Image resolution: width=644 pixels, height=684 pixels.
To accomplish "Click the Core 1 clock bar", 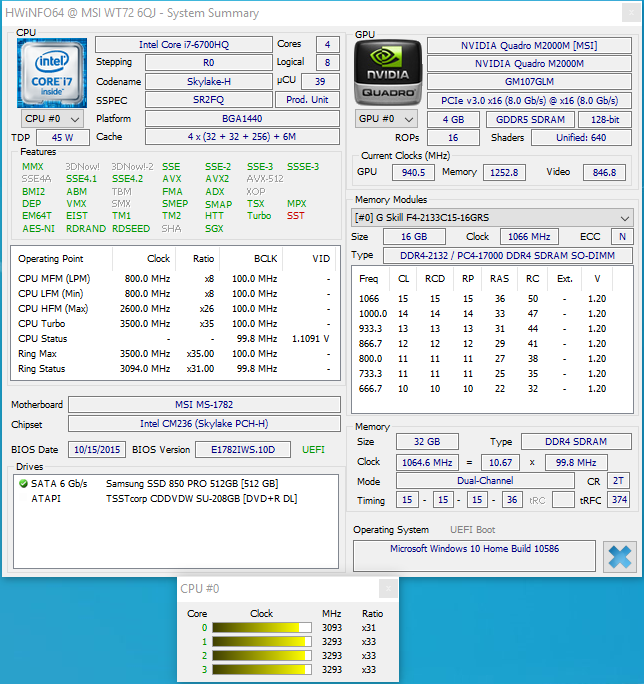I will click(x=262, y=642).
